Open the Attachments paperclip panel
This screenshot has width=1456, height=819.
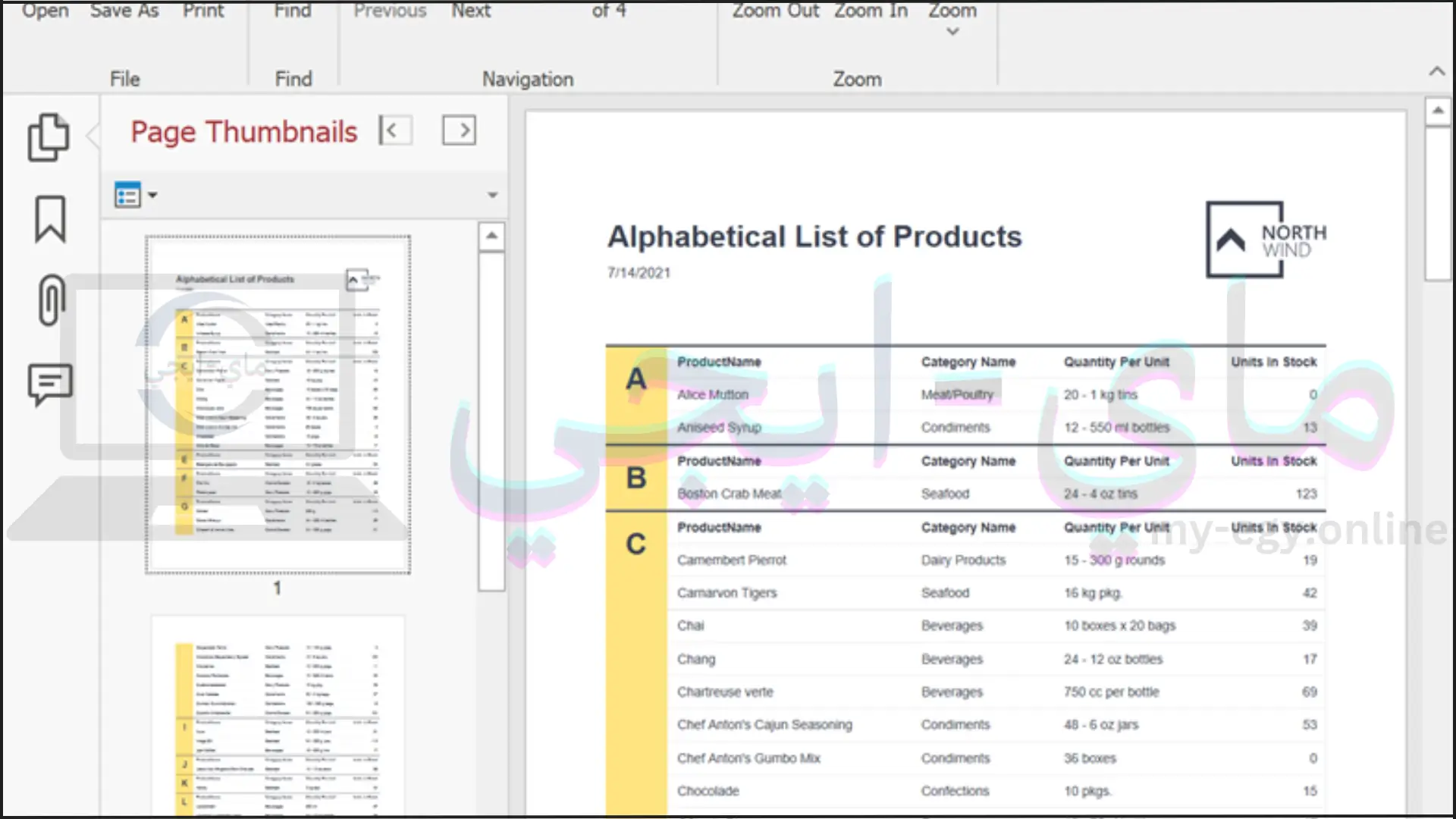click(51, 300)
